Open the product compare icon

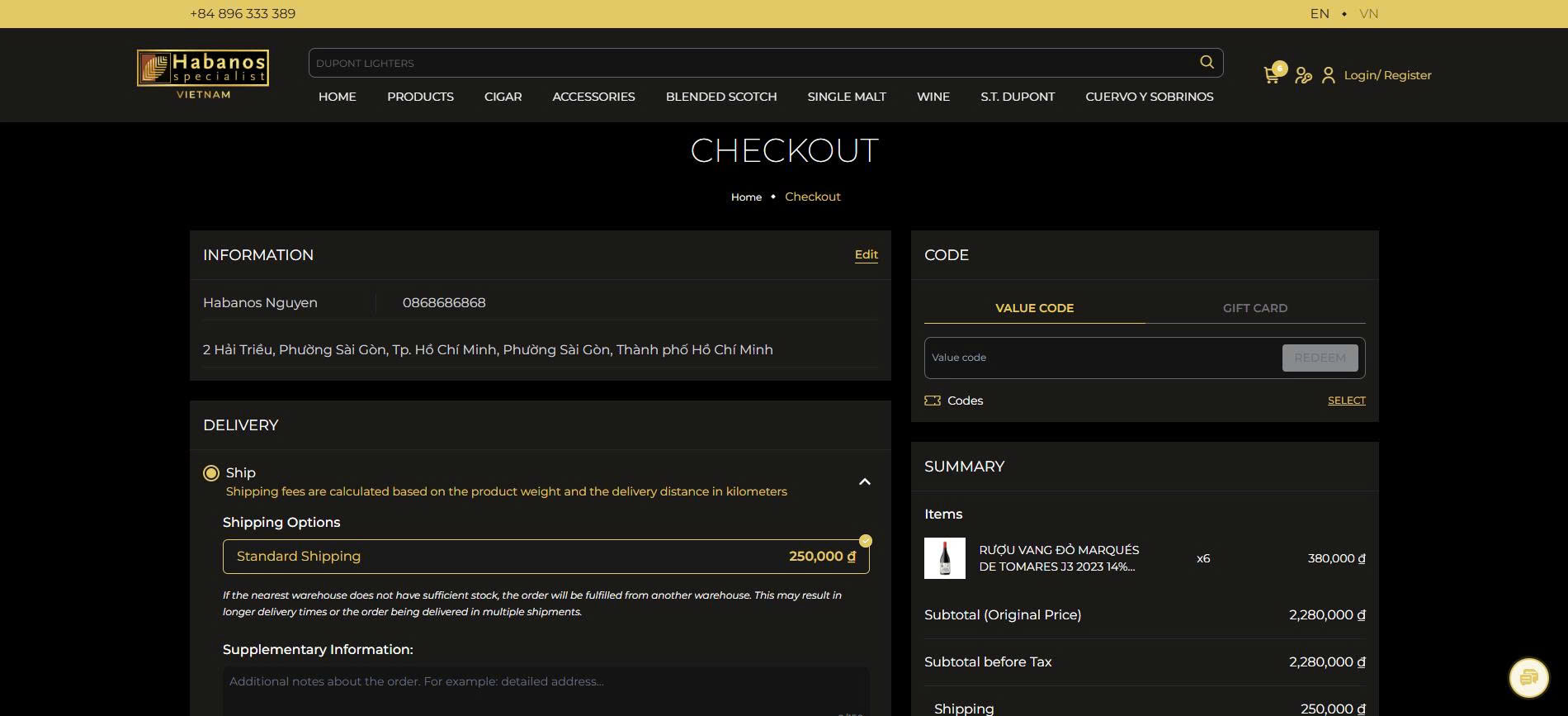1304,75
